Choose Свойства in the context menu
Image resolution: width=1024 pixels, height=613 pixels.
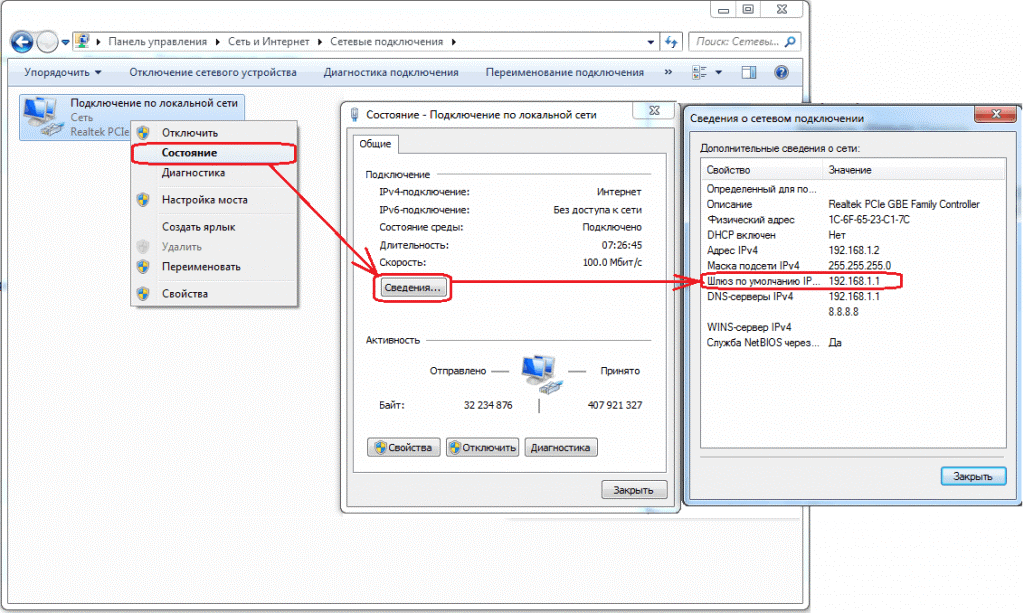click(x=185, y=293)
